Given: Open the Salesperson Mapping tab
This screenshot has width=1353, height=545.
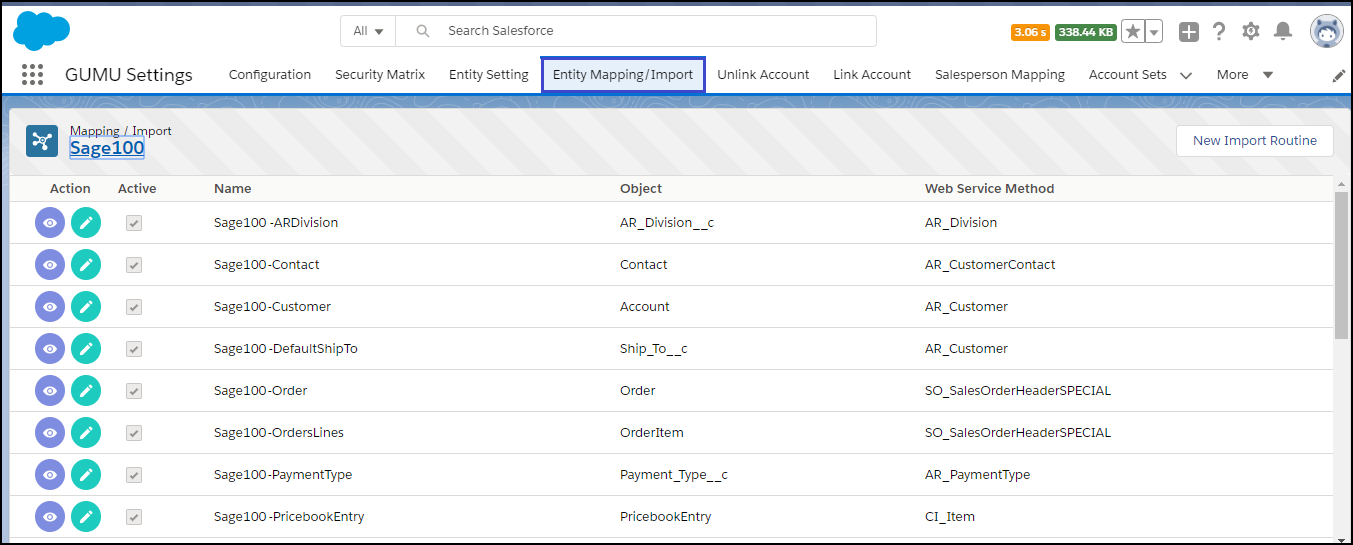Looking at the screenshot, I should [1000, 75].
